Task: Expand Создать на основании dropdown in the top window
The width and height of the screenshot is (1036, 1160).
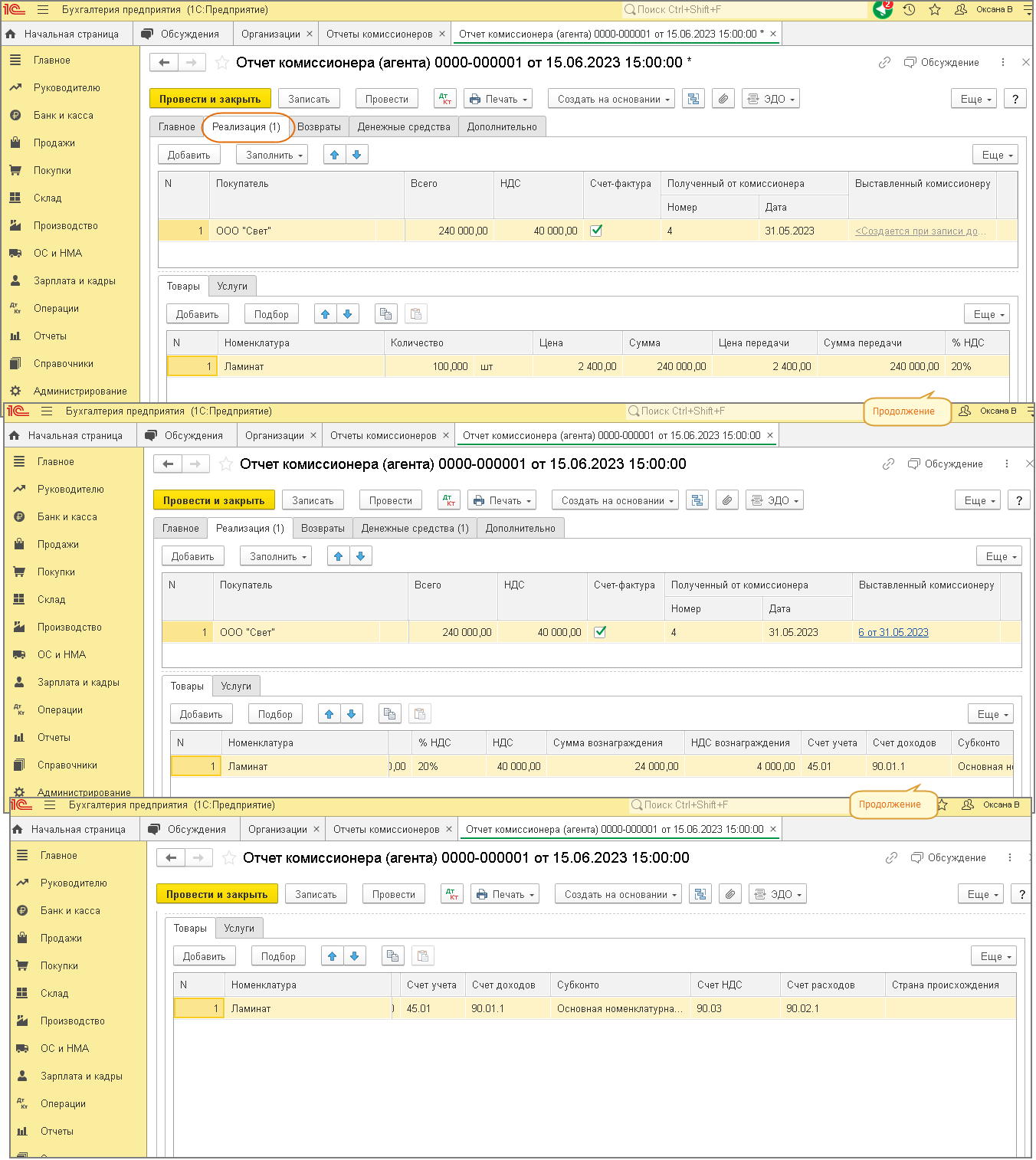Action: (x=611, y=99)
